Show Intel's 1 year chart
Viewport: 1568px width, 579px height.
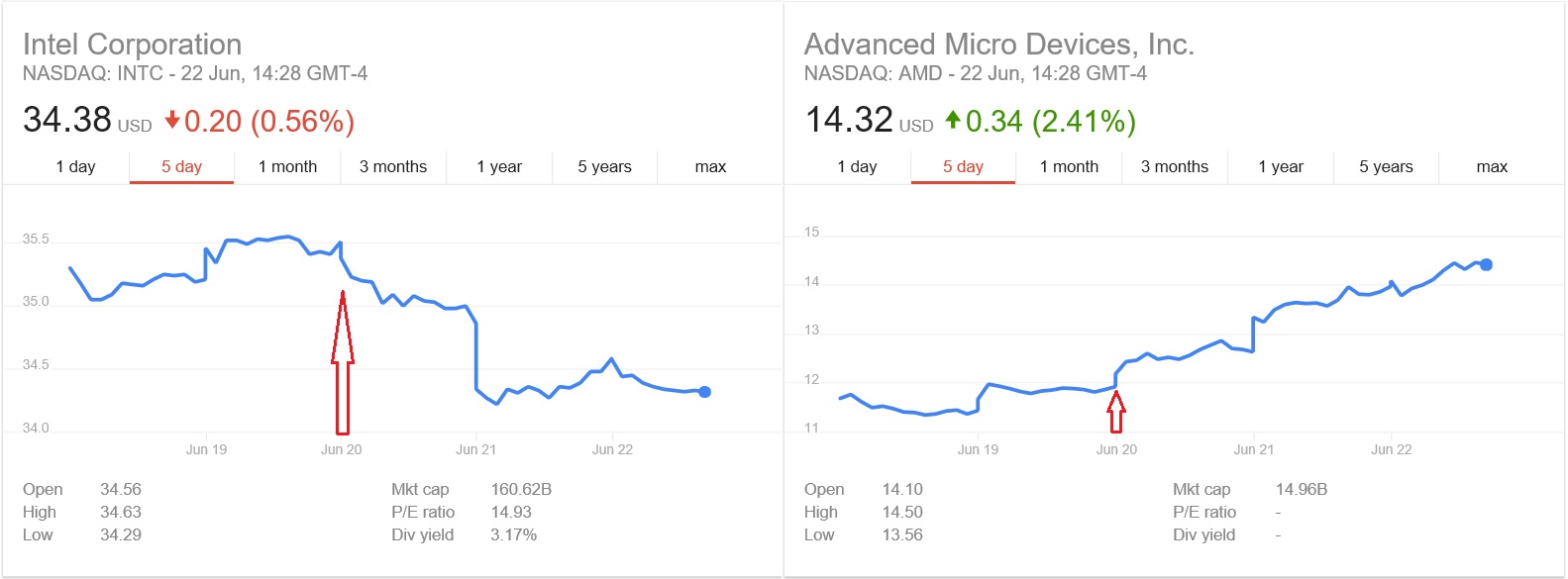(x=499, y=166)
